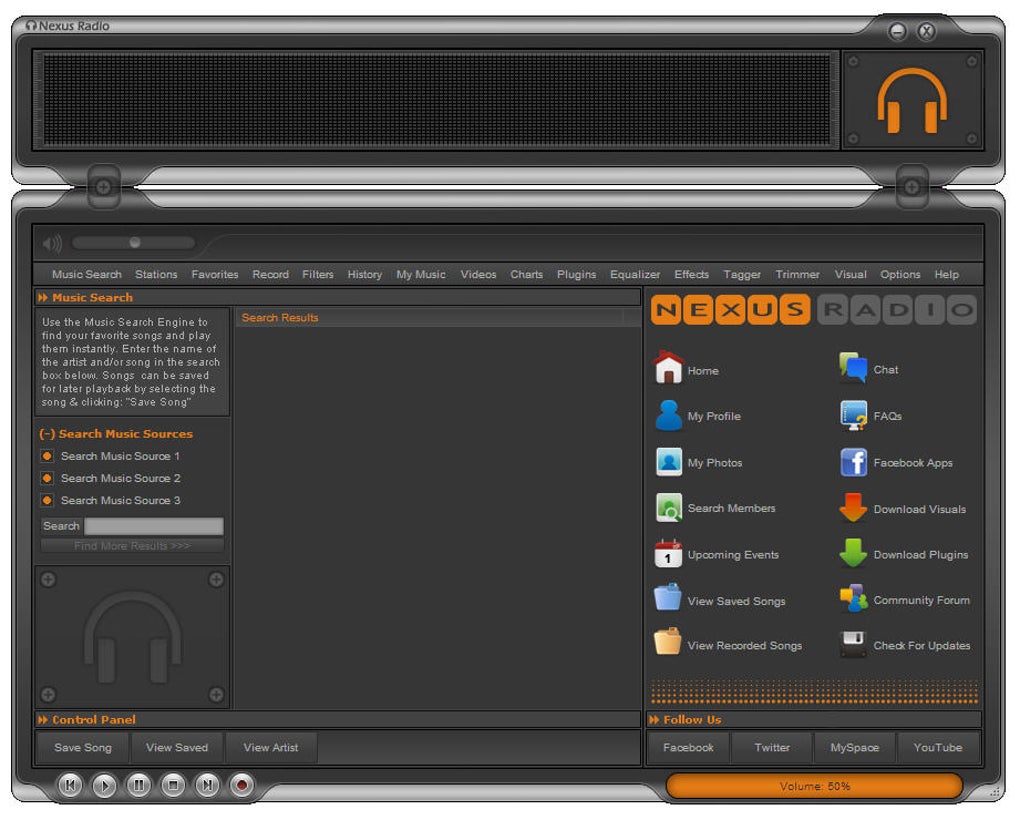Click the View Artist button
The height and width of the screenshot is (820, 1020).
(271, 747)
